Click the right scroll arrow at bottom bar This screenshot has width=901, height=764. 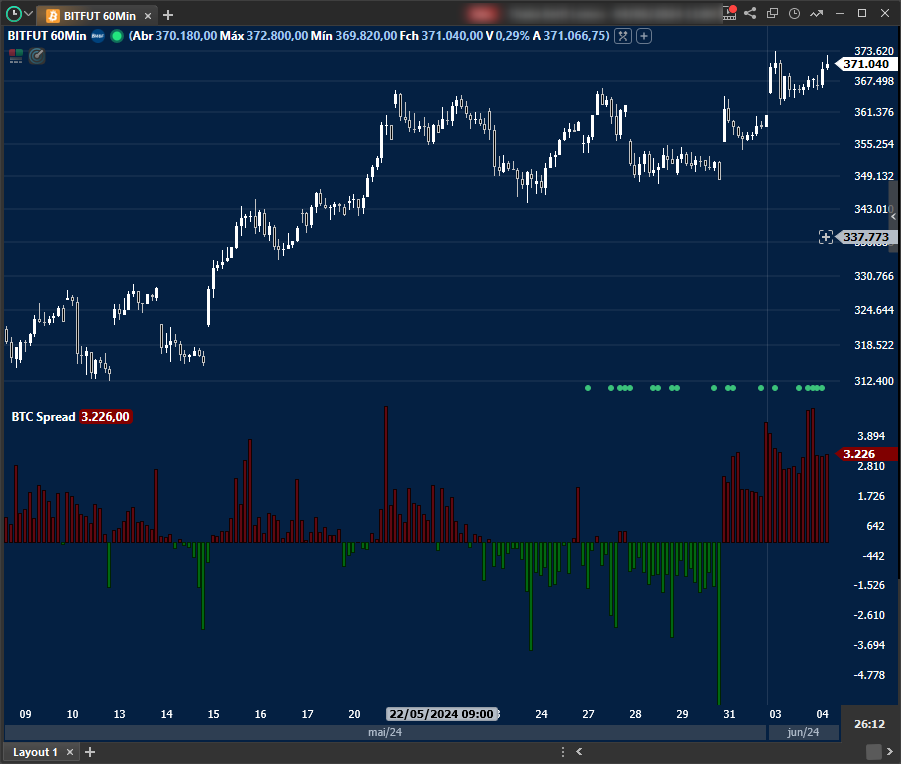click(890, 751)
